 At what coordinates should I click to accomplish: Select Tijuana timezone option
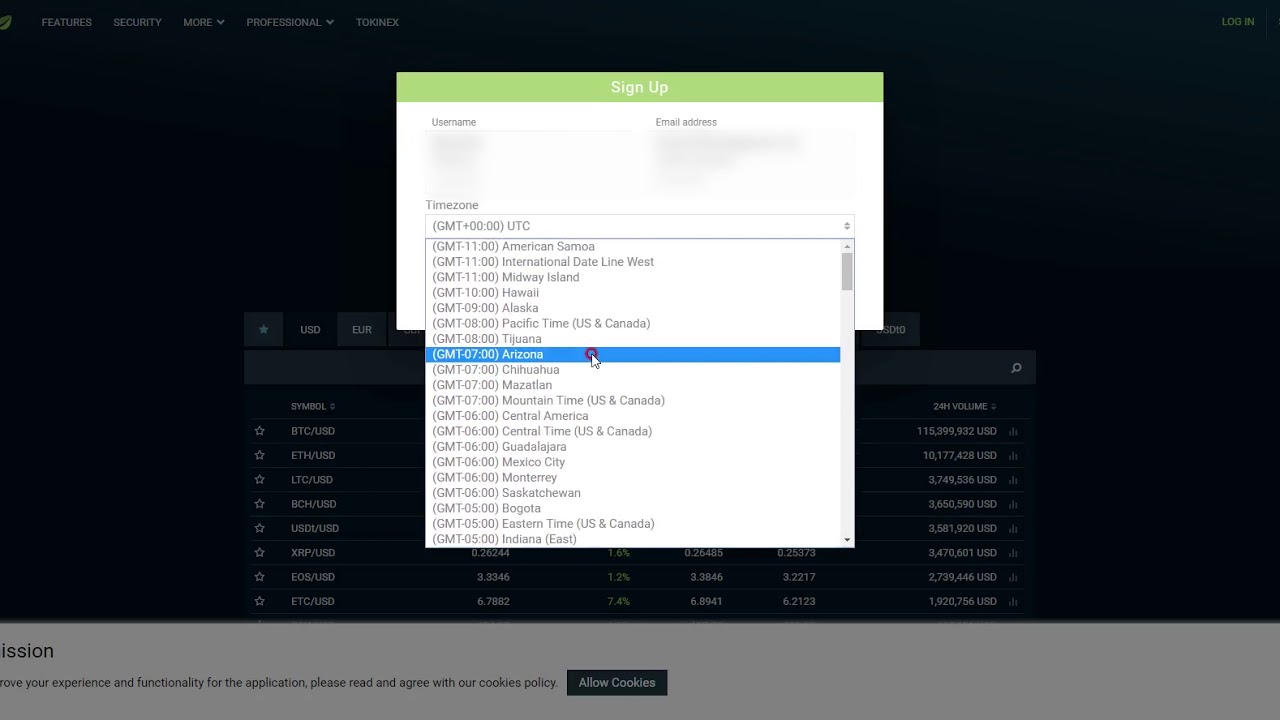click(633, 339)
